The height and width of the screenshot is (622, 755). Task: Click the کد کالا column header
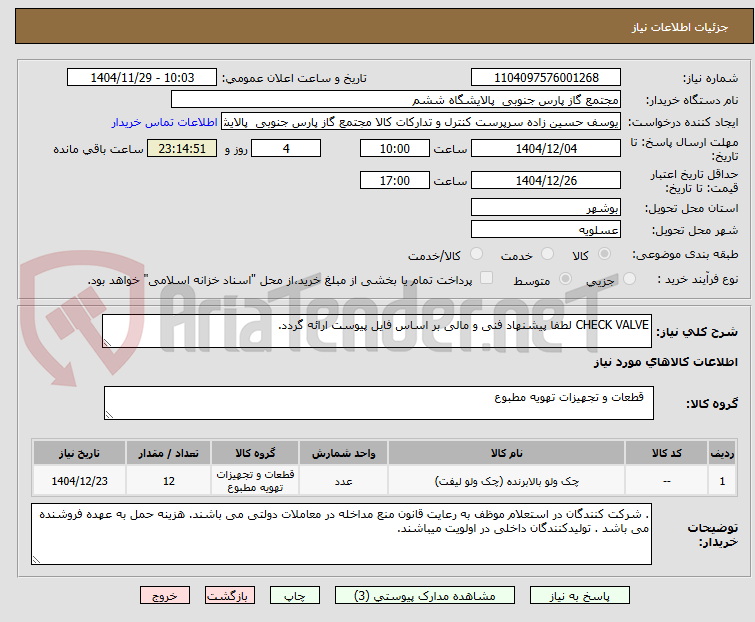pos(666,453)
